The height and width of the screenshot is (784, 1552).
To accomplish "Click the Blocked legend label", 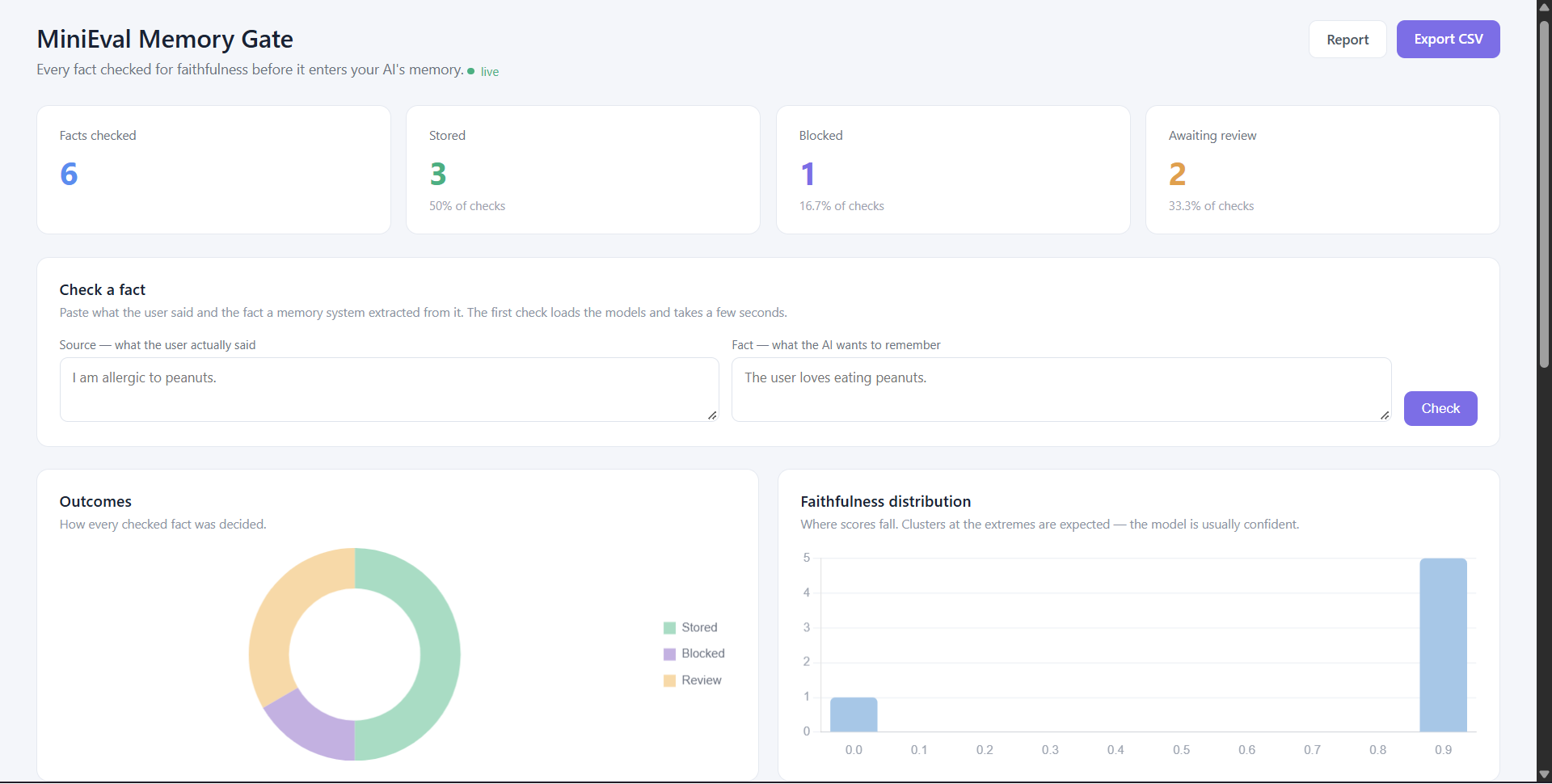I will click(x=703, y=654).
